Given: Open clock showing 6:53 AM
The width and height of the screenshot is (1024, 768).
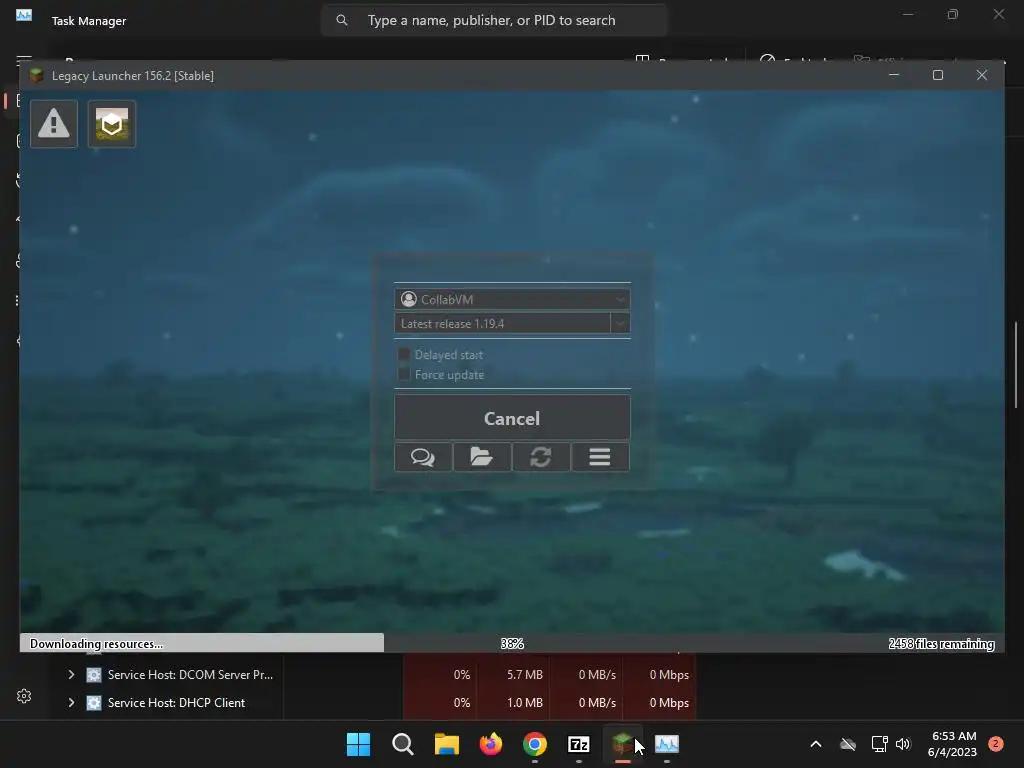Looking at the screenshot, I should point(952,744).
